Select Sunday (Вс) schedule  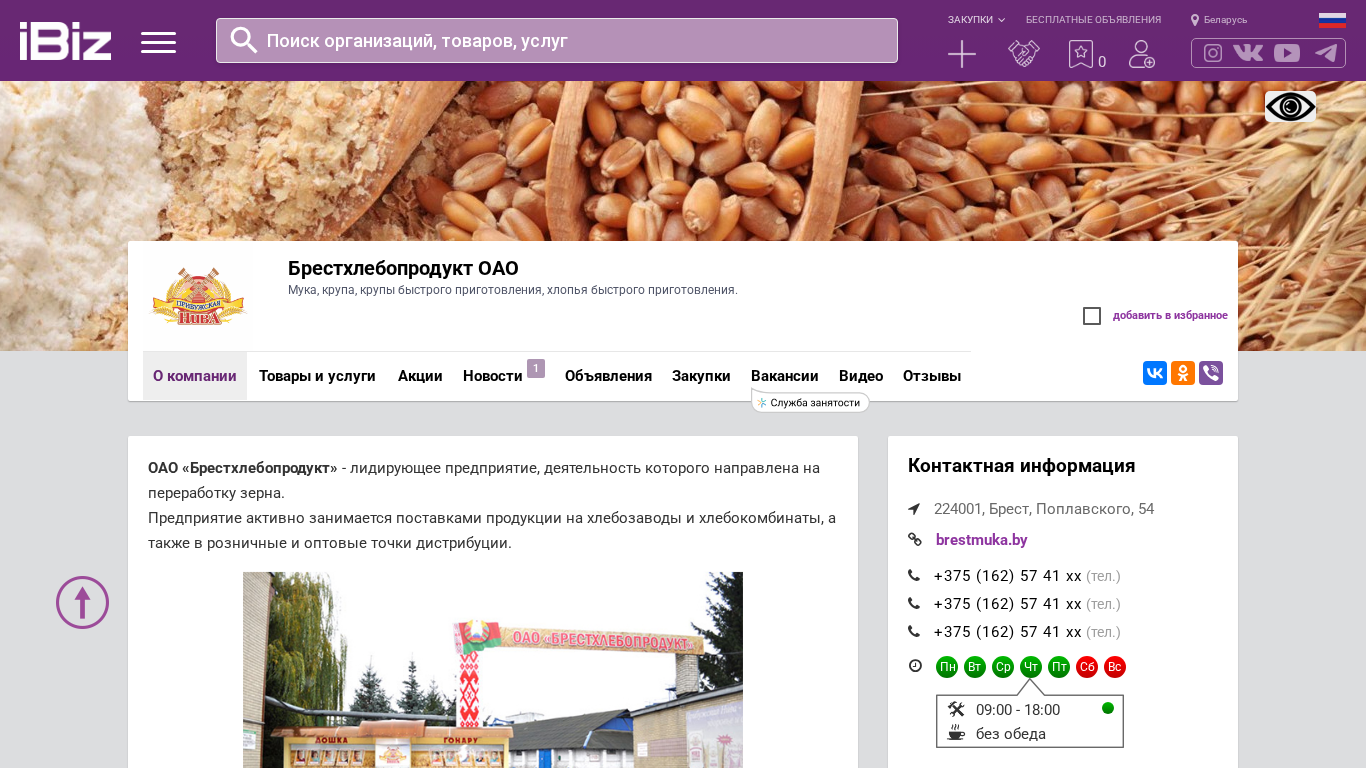click(1115, 667)
